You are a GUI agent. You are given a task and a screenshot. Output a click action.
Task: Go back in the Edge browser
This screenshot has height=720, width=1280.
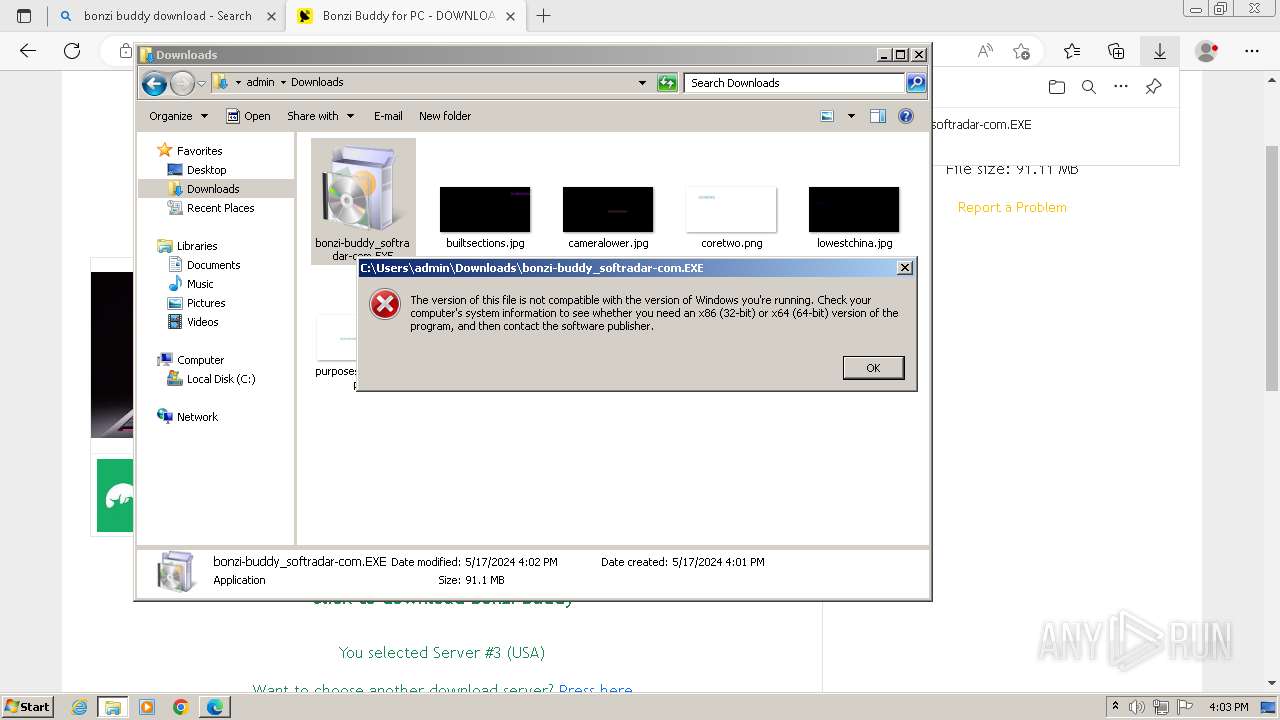(28, 51)
